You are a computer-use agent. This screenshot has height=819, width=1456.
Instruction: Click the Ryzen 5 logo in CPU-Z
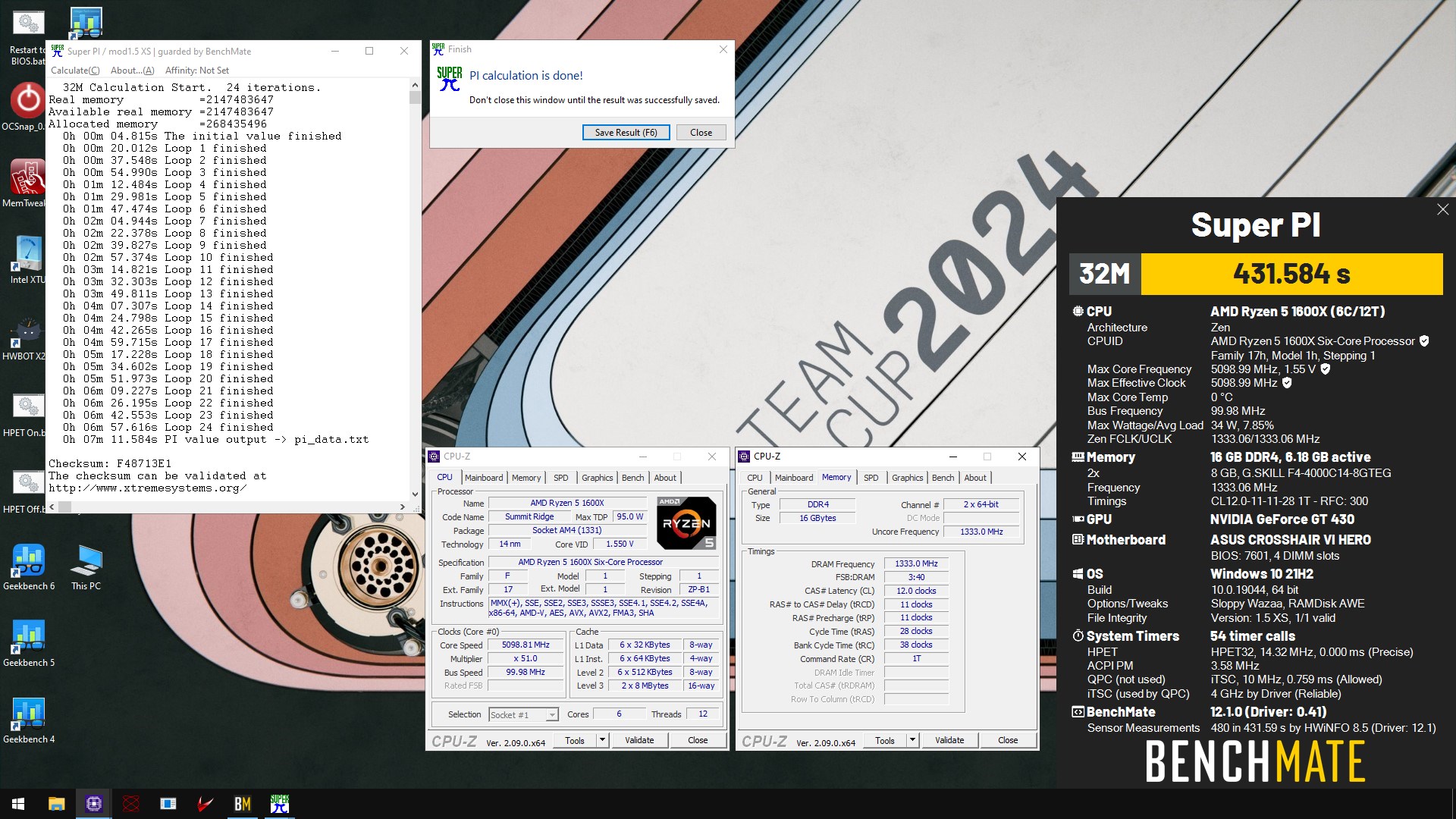686,522
